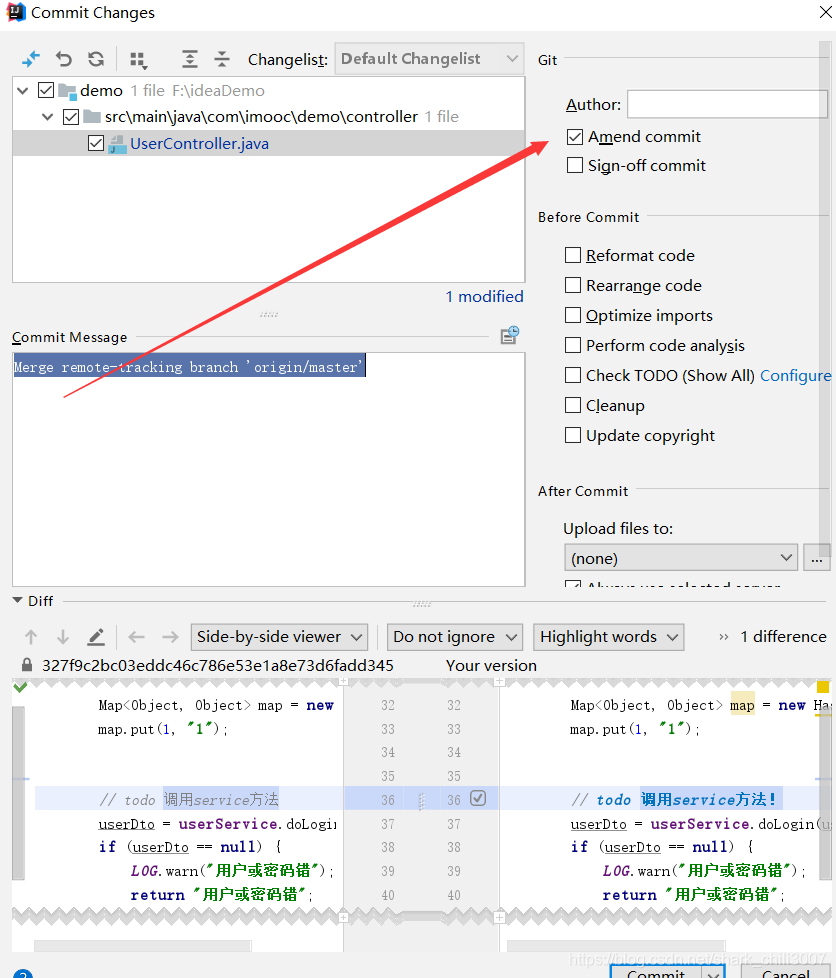
Task: Open the Do not ignore dropdown
Action: pos(455,637)
